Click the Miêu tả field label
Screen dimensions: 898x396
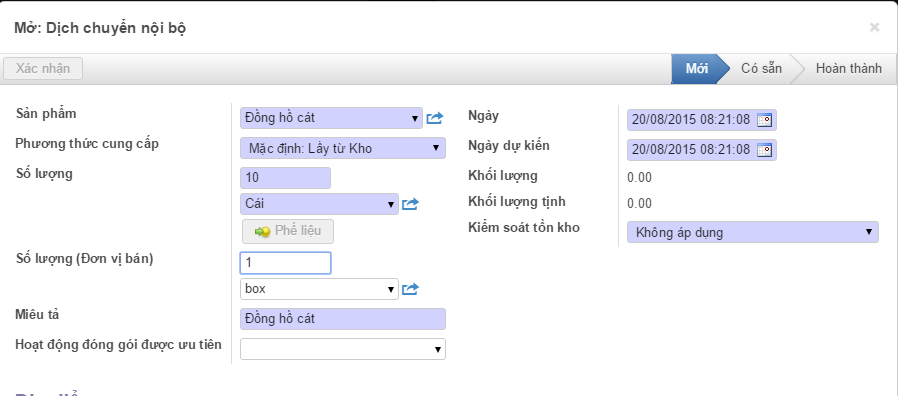click(38, 315)
